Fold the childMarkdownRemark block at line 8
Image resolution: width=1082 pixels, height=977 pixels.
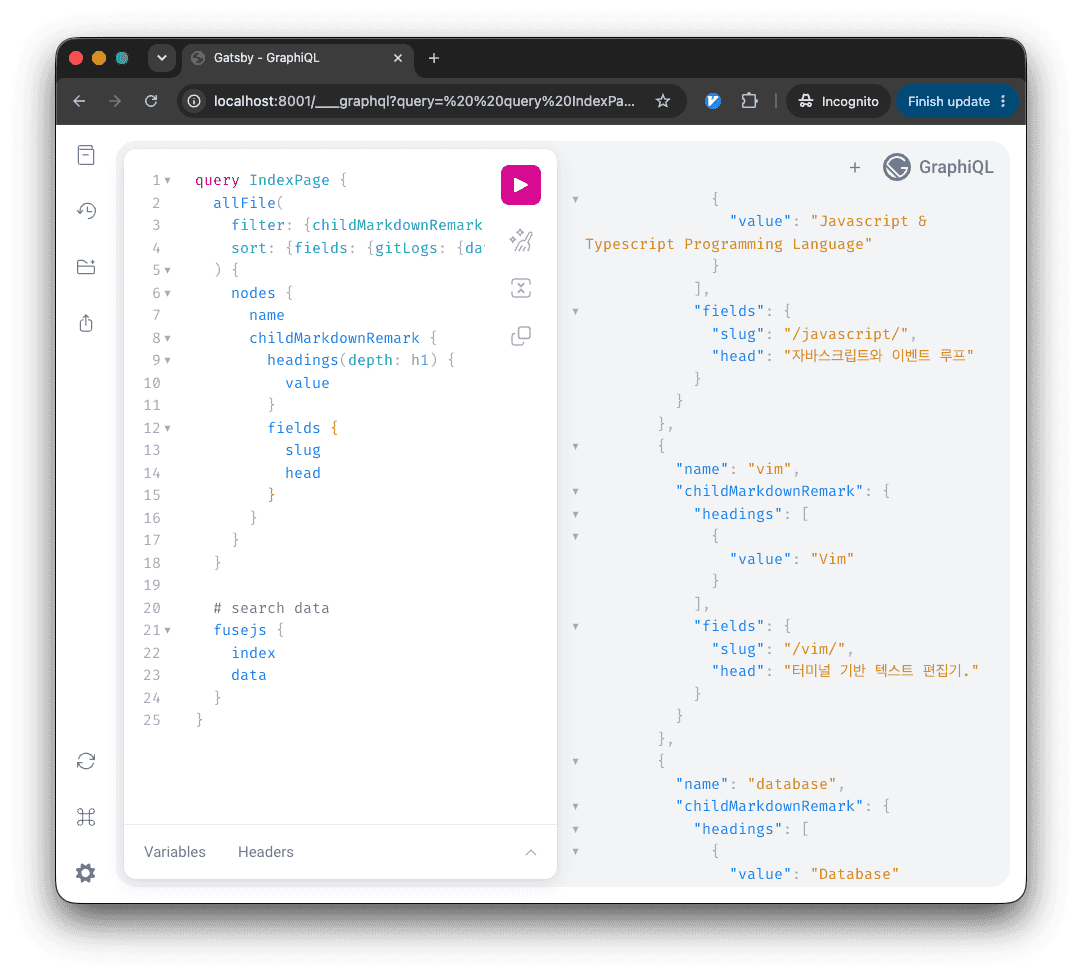[168, 338]
